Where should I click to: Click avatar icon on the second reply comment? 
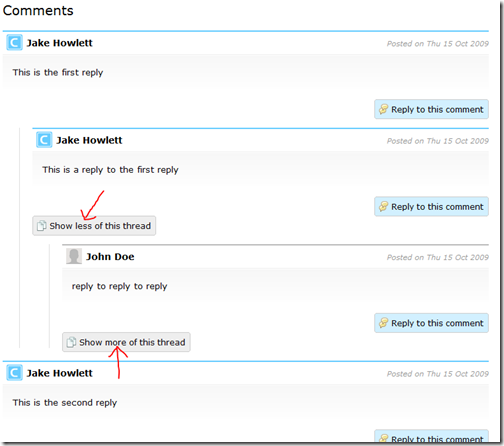(14, 373)
